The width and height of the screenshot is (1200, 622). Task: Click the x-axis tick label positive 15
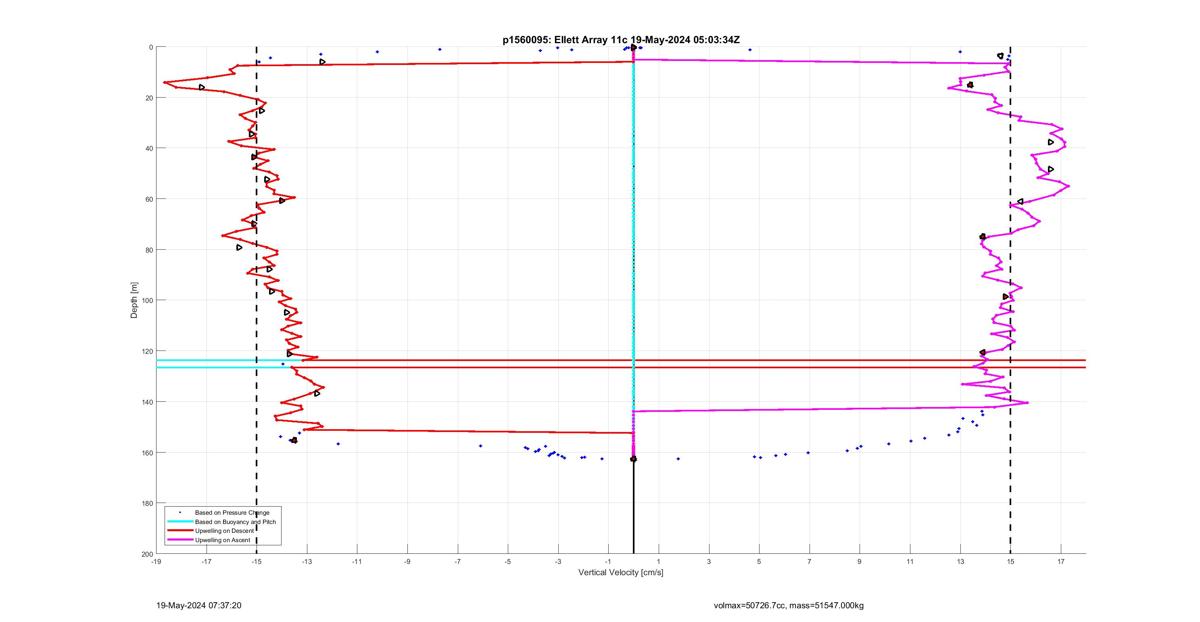click(1010, 562)
